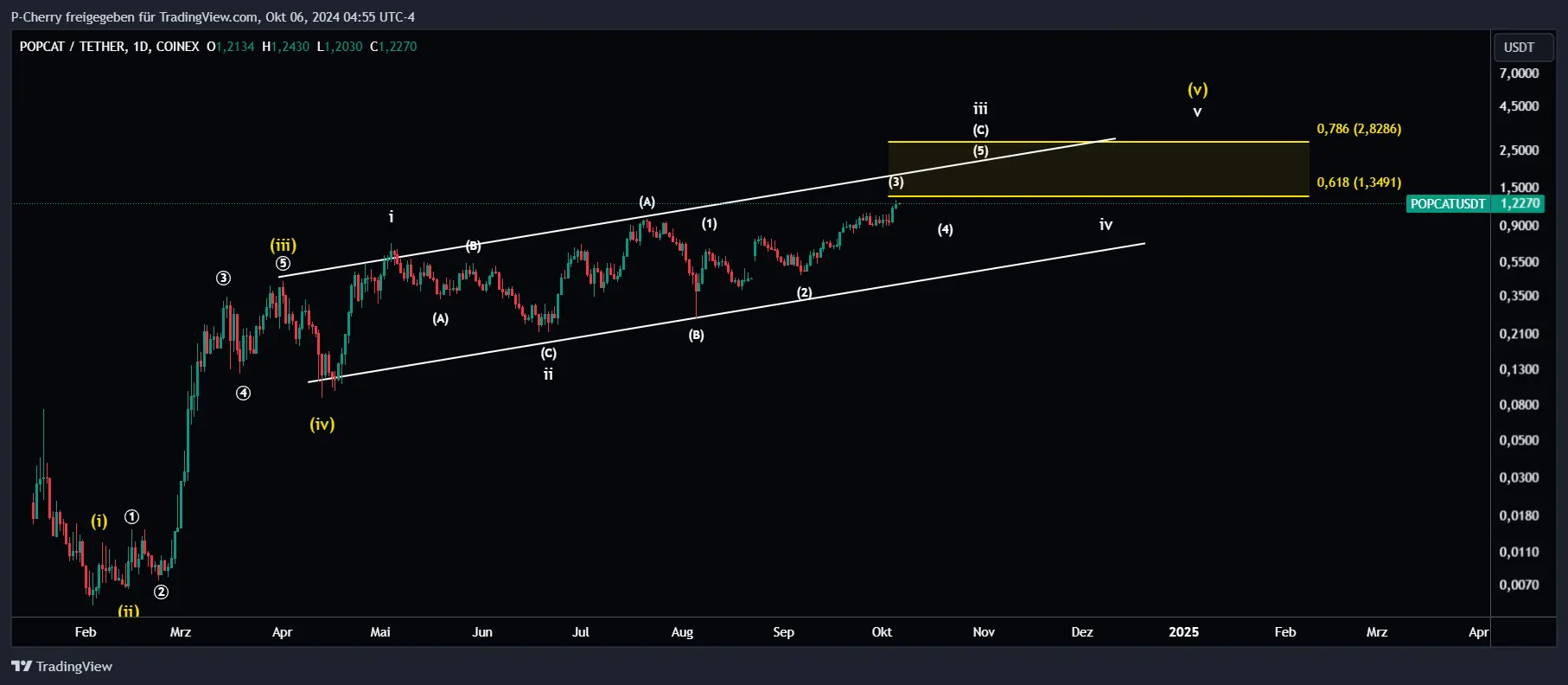This screenshot has width=1568, height=685.
Task: Click the high value H1,2430
Action: (286, 47)
